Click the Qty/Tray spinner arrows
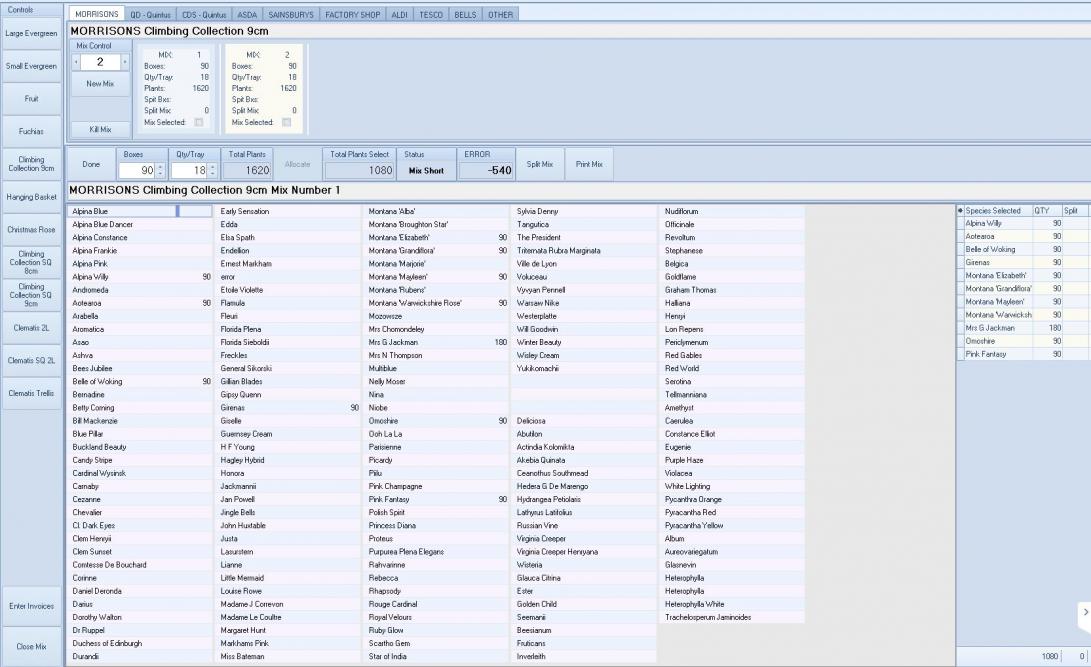 [213, 170]
